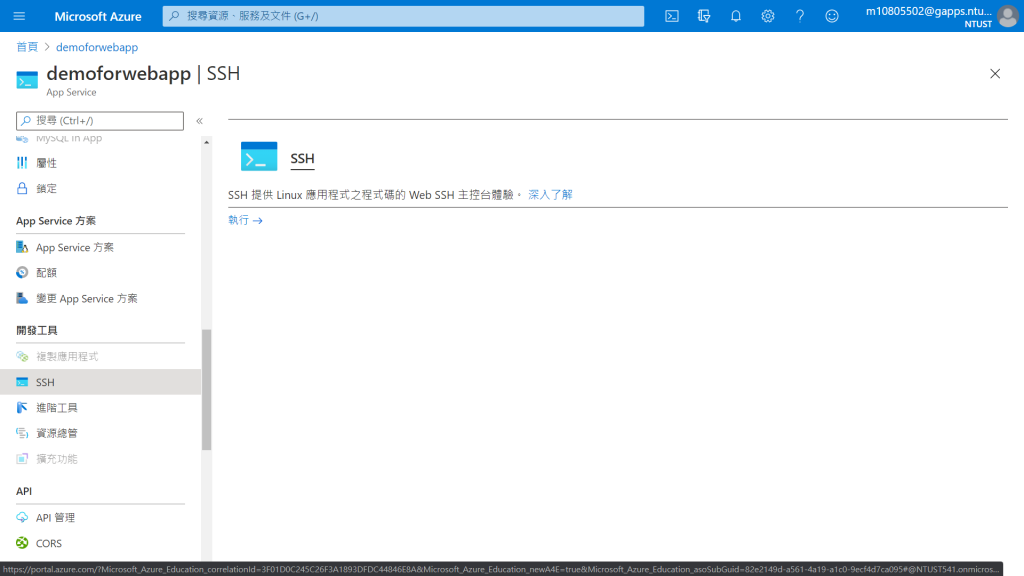The width and height of the screenshot is (1024, 576).
Task: Click the 配額 quota icon
Action: click(22, 272)
